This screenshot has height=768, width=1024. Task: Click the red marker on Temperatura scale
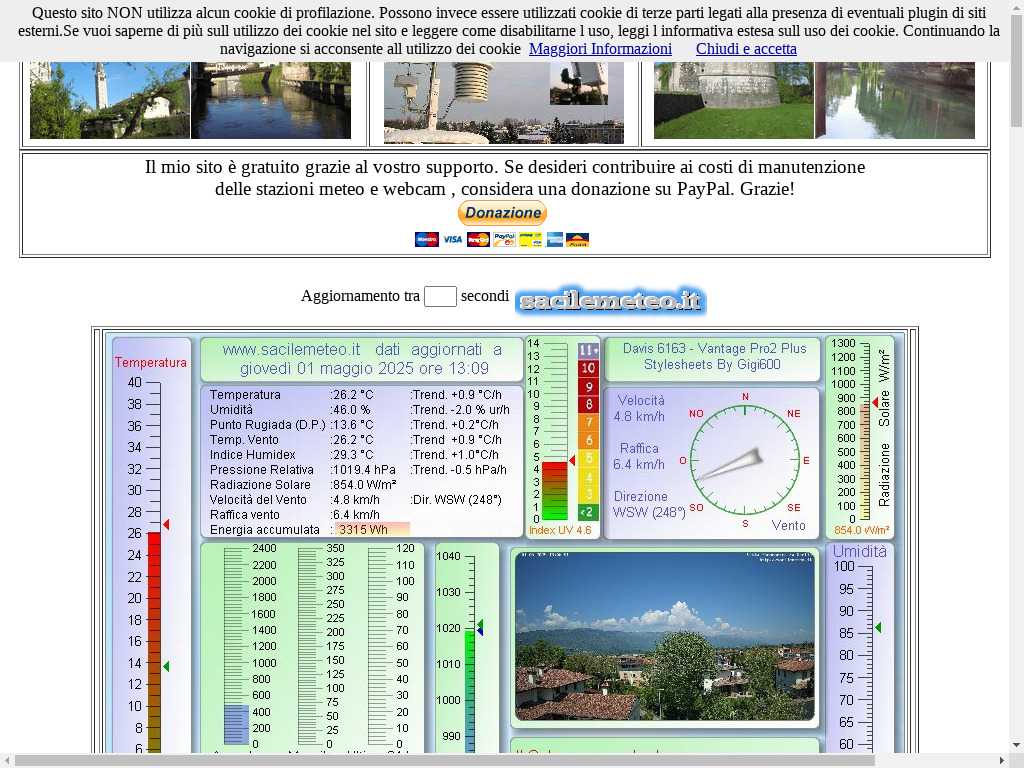pyautogui.click(x=166, y=524)
